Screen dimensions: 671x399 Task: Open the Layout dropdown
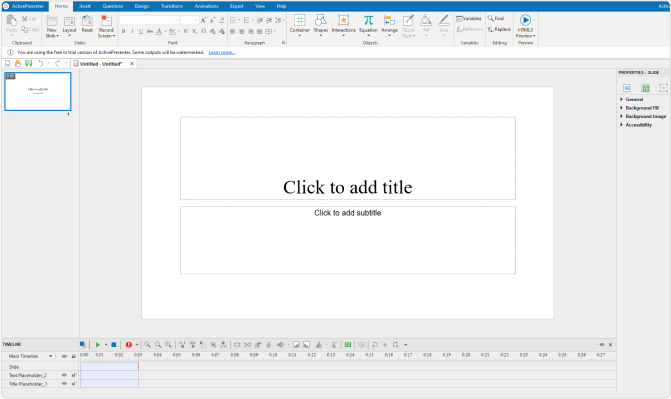(69, 26)
